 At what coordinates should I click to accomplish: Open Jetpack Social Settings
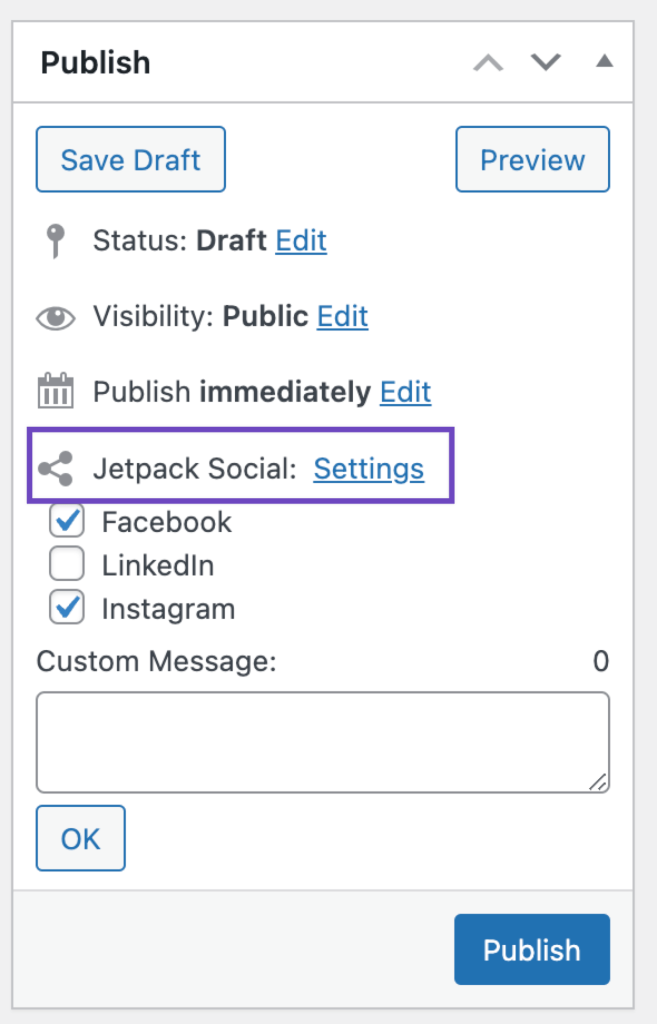(x=368, y=468)
